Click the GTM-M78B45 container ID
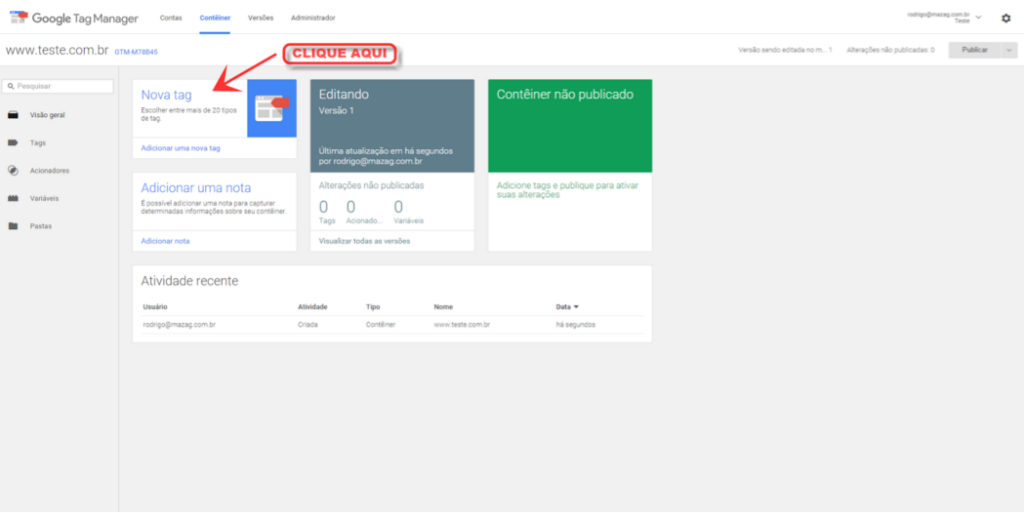 coord(136,52)
